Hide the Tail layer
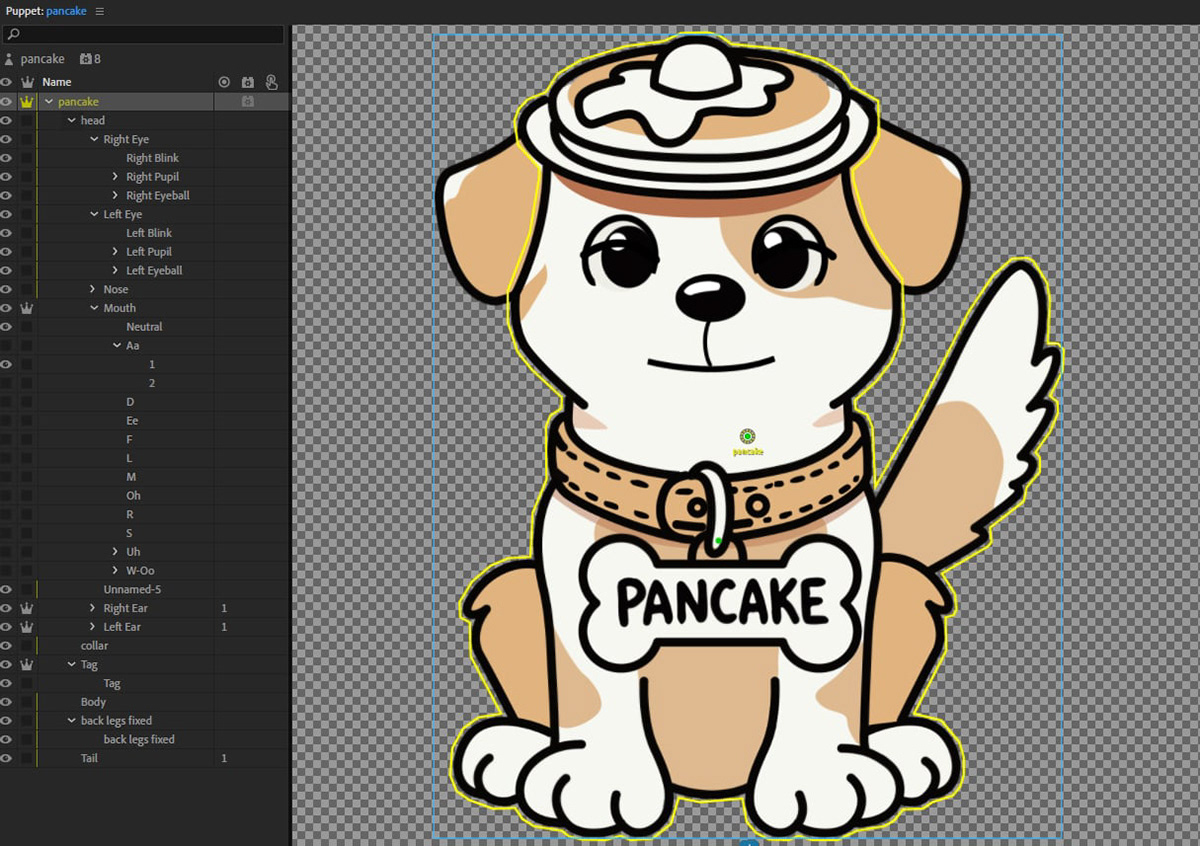Viewport: 1200px width, 846px height. pos(6,758)
